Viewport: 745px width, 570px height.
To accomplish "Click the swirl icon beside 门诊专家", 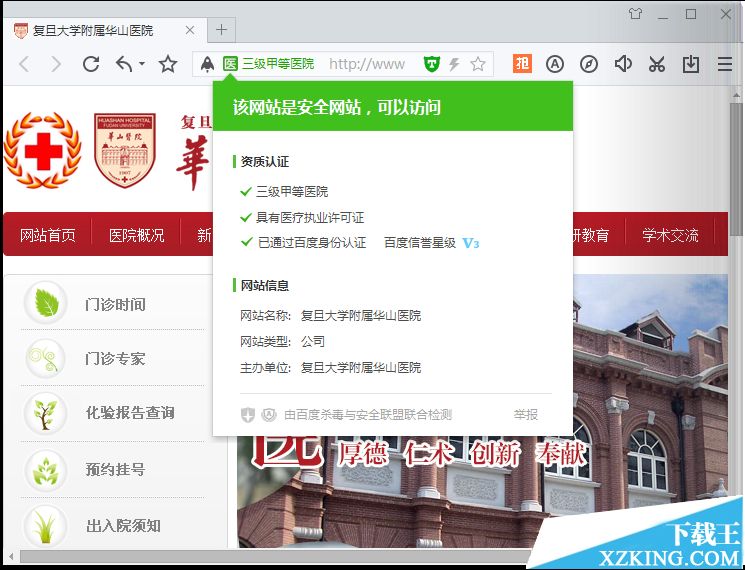I will [x=46, y=358].
